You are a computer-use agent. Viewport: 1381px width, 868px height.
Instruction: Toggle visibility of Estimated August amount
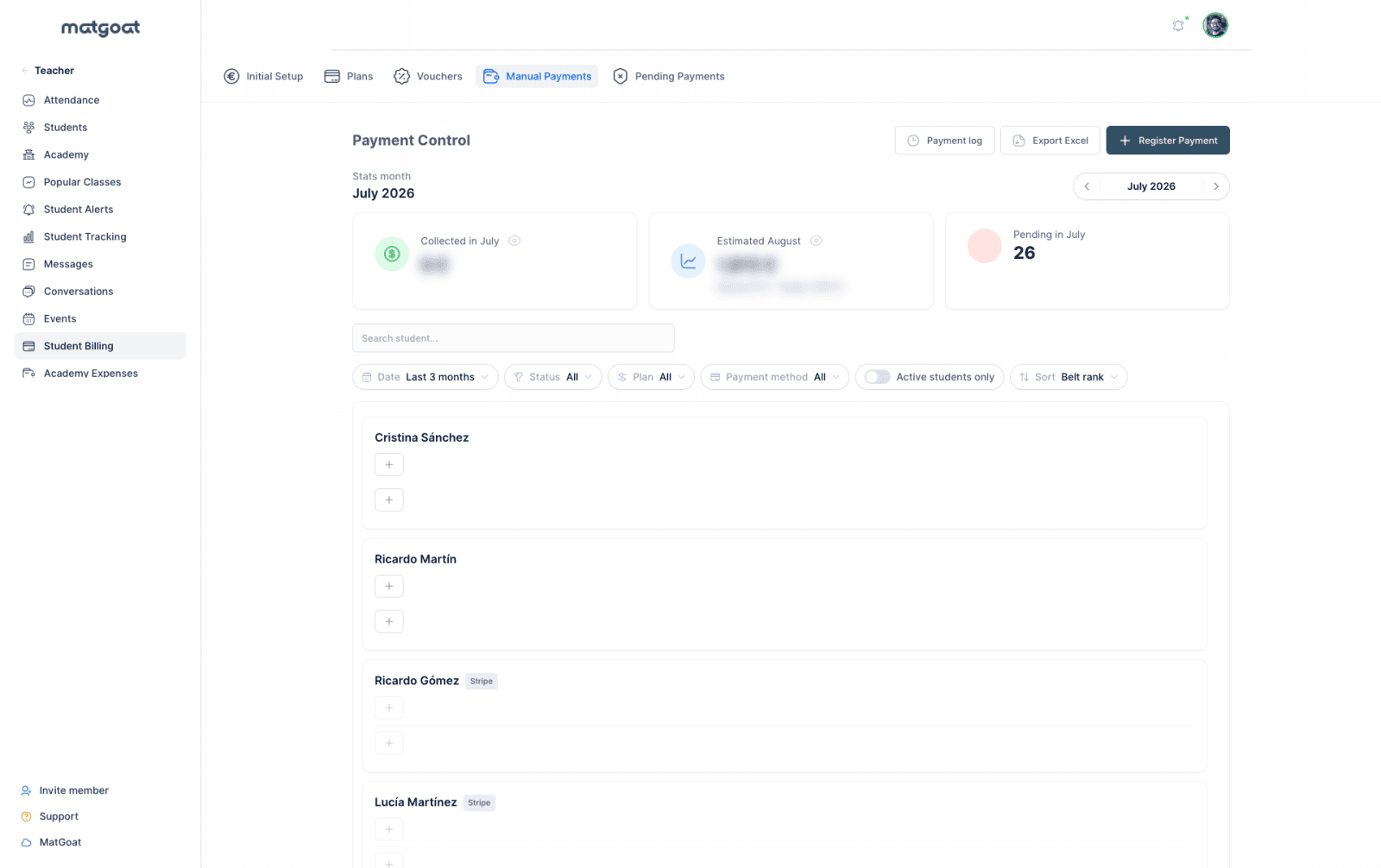pyautogui.click(x=816, y=241)
